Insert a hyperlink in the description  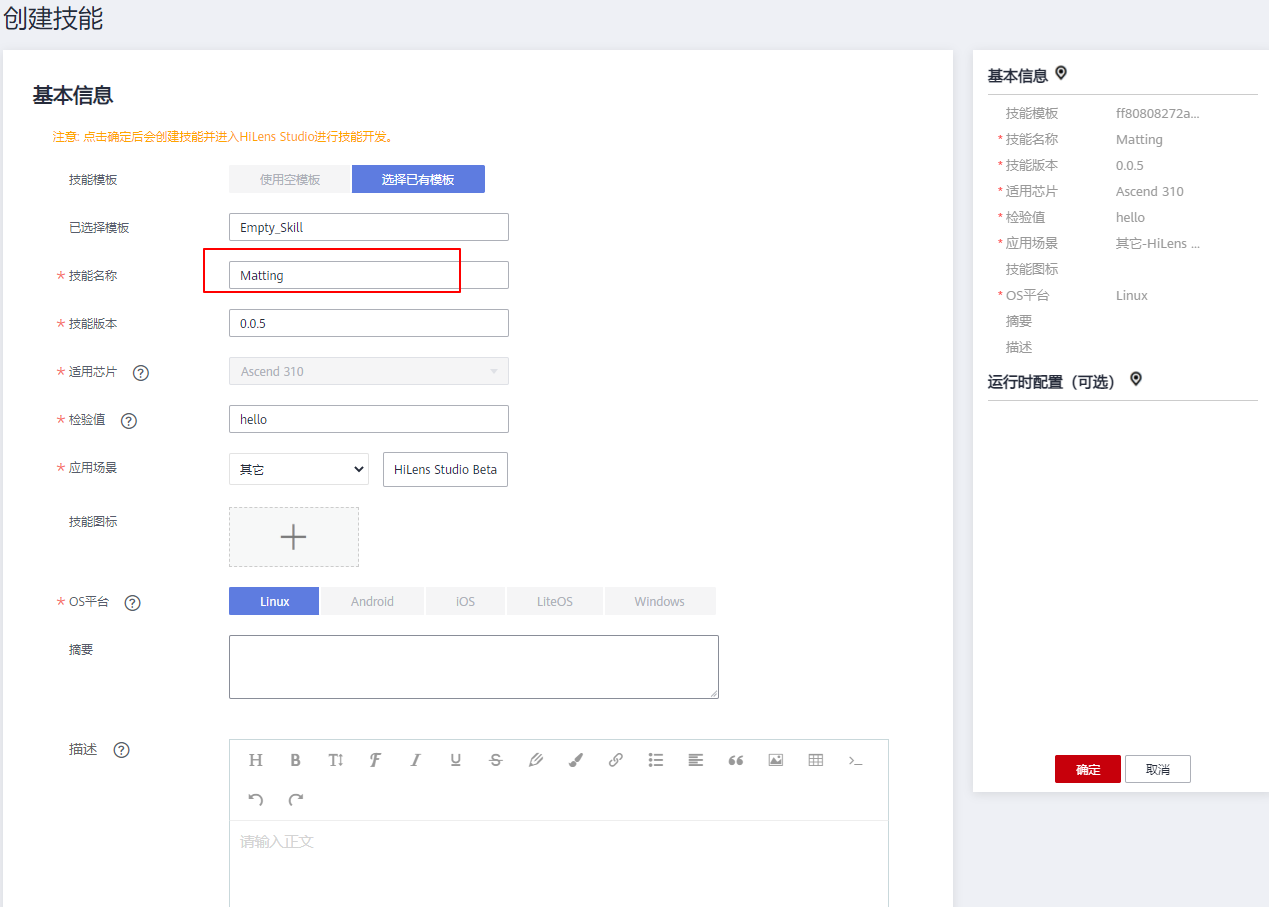pos(616,760)
